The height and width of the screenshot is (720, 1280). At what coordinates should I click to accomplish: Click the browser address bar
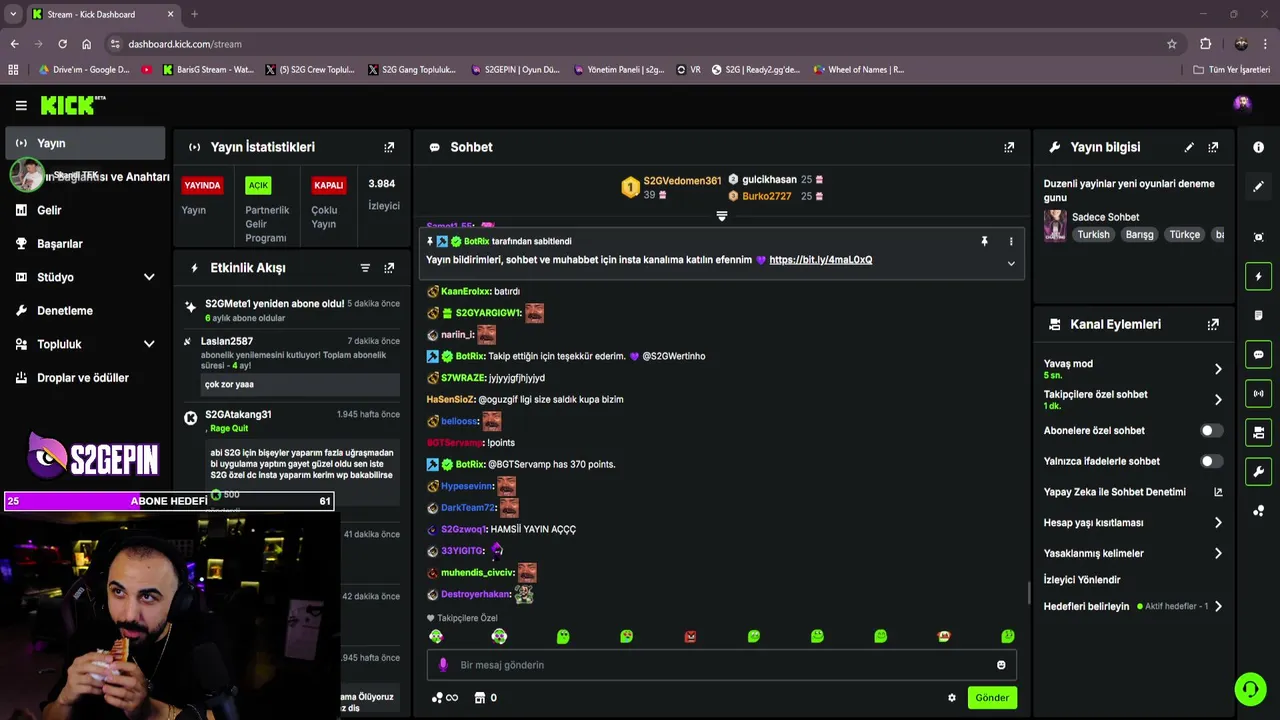[640, 44]
